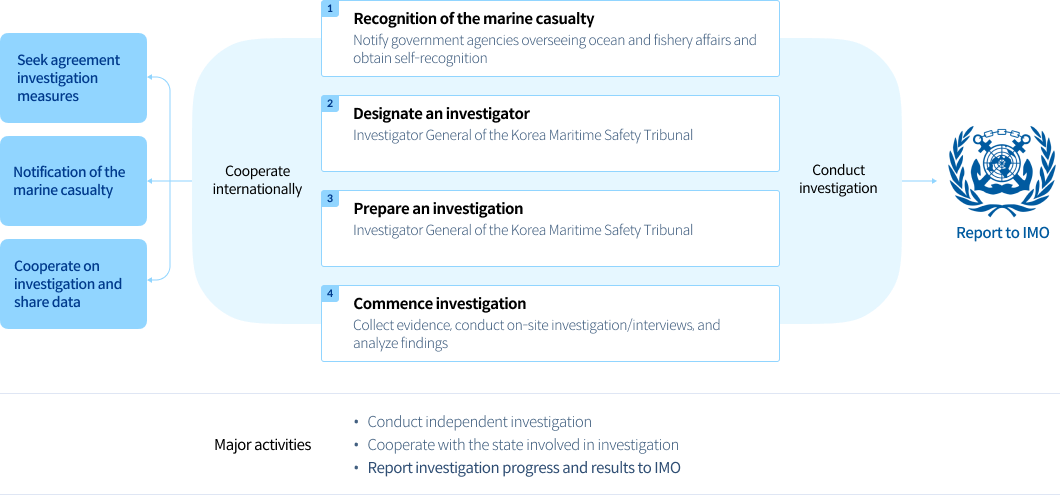Click the Report to IMO label

(x=1001, y=233)
